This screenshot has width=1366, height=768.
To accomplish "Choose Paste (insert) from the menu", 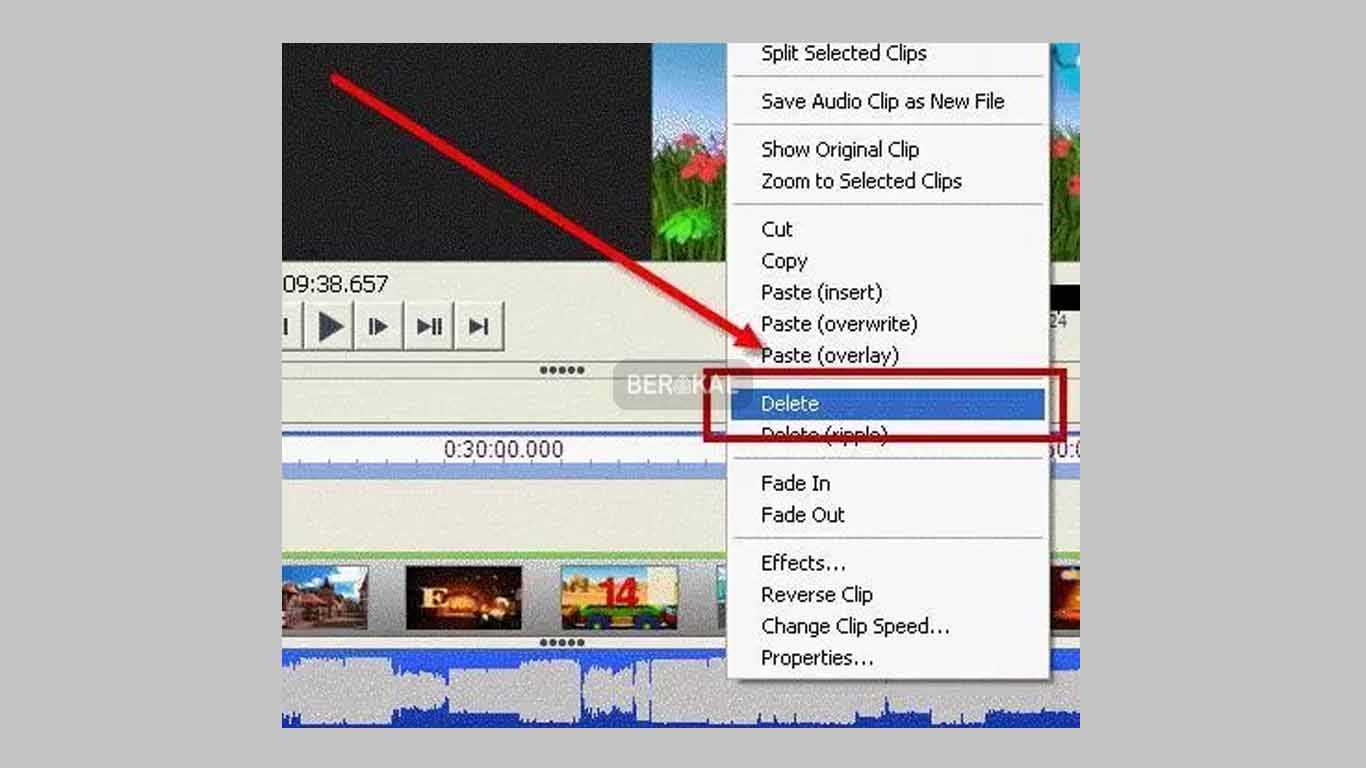I will coord(820,292).
